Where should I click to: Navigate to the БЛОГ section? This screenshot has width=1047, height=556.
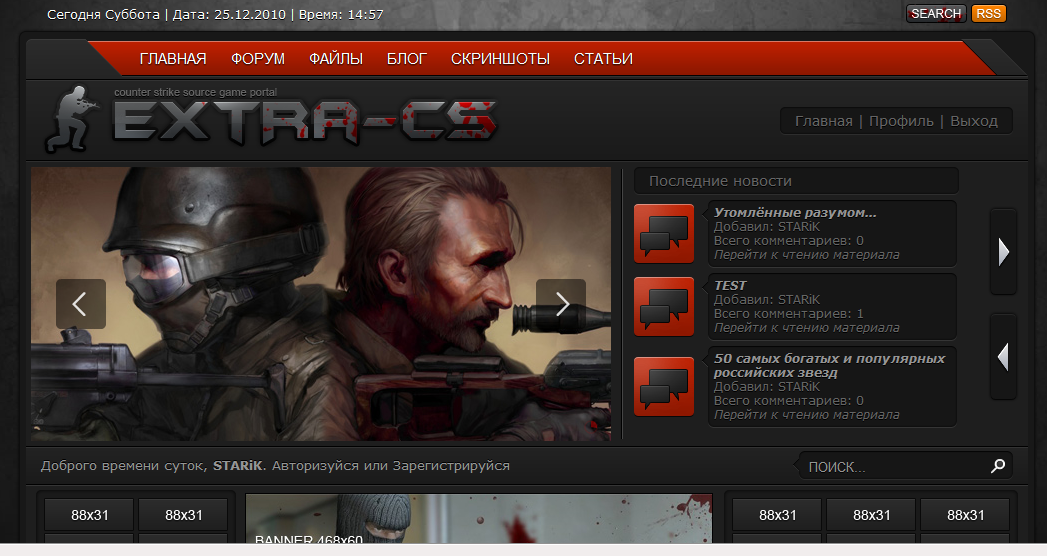407,59
